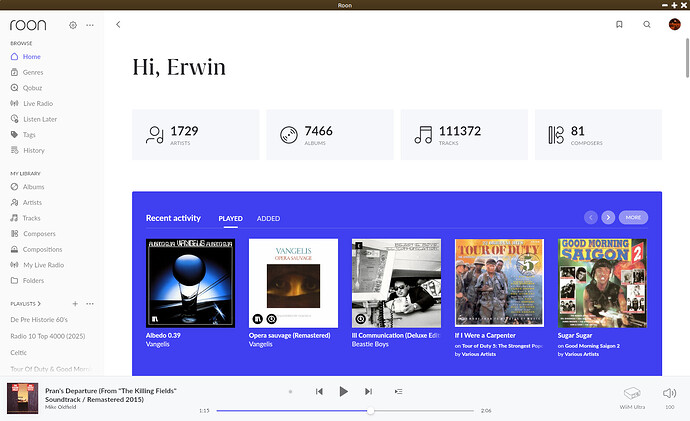Open playlist De Pre Historie 60's

(39, 320)
